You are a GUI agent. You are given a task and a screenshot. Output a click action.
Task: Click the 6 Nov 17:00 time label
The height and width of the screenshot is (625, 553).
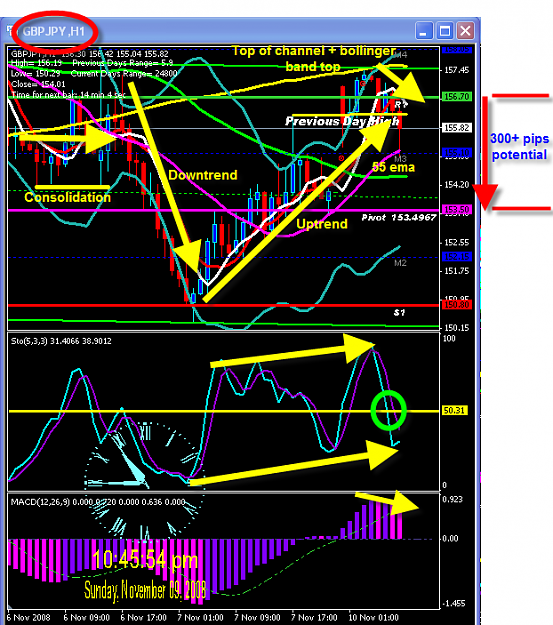(144, 618)
